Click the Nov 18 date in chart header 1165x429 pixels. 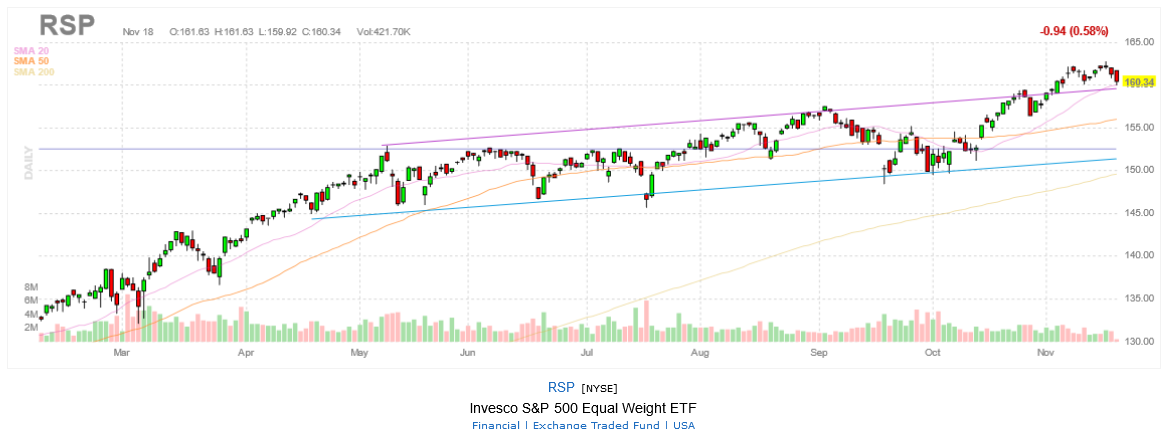click(x=139, y=32)
